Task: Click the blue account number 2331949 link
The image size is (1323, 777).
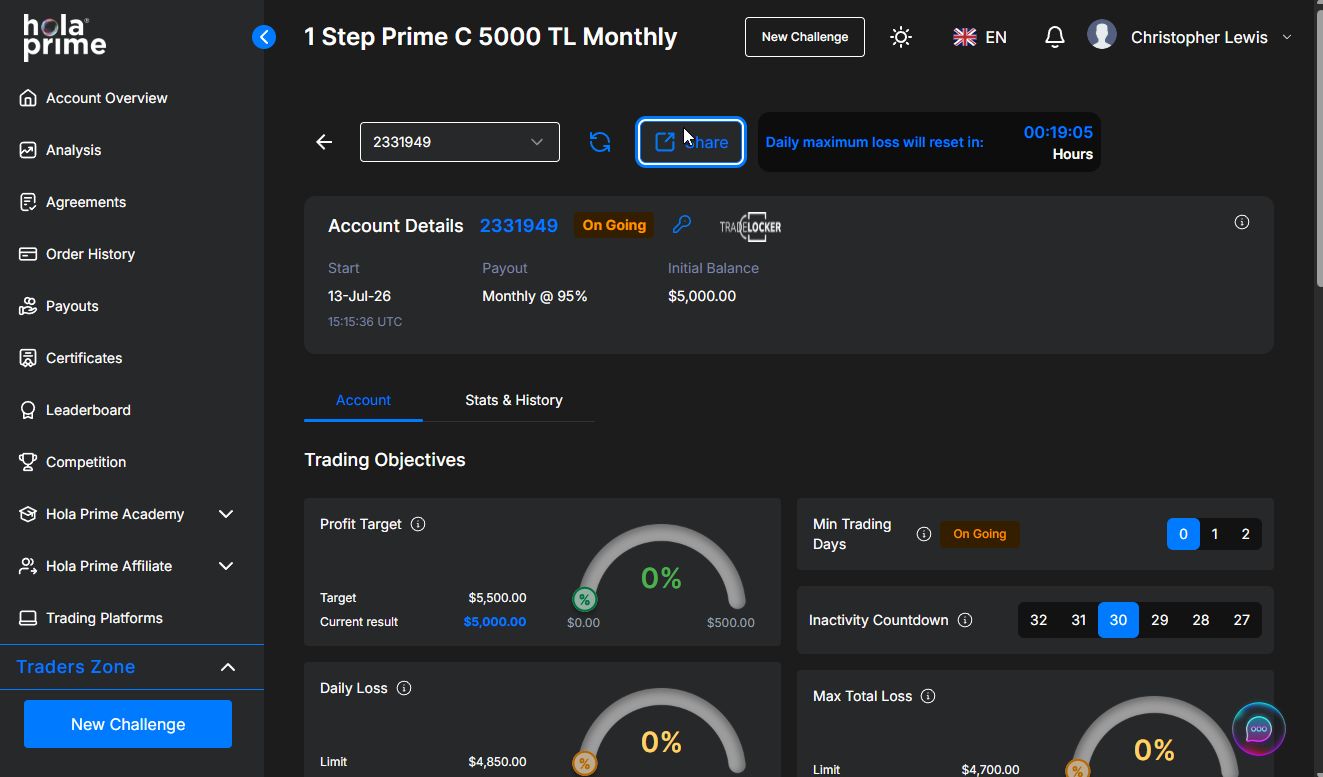Action: click(519, 225)
